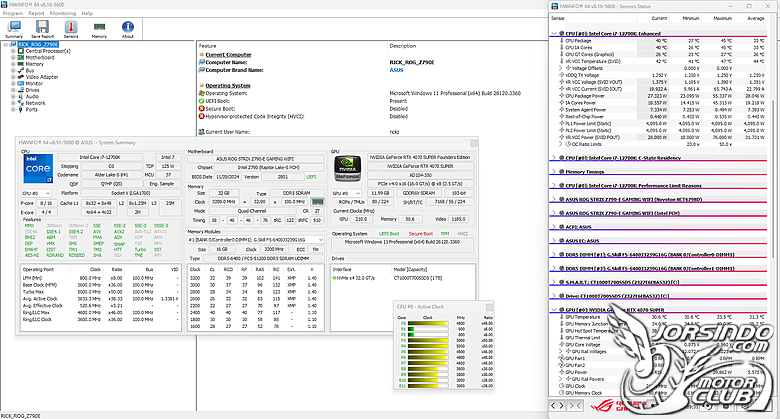Click the Save Report floppy icon
Image resolution: width=780 pixels, height=419 pixels.
[x=42, y=29]
